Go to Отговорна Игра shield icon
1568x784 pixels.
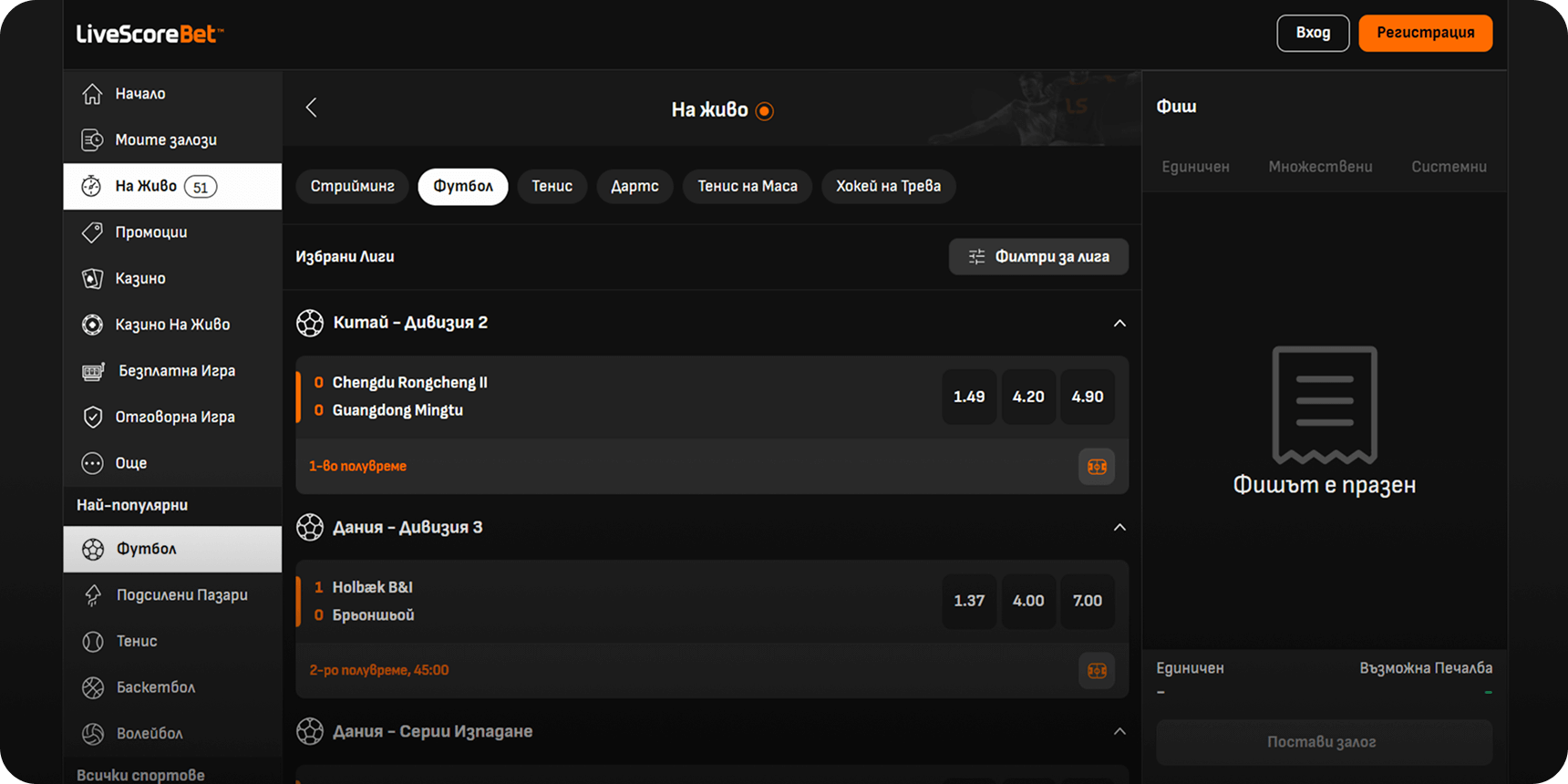[92, 418]
